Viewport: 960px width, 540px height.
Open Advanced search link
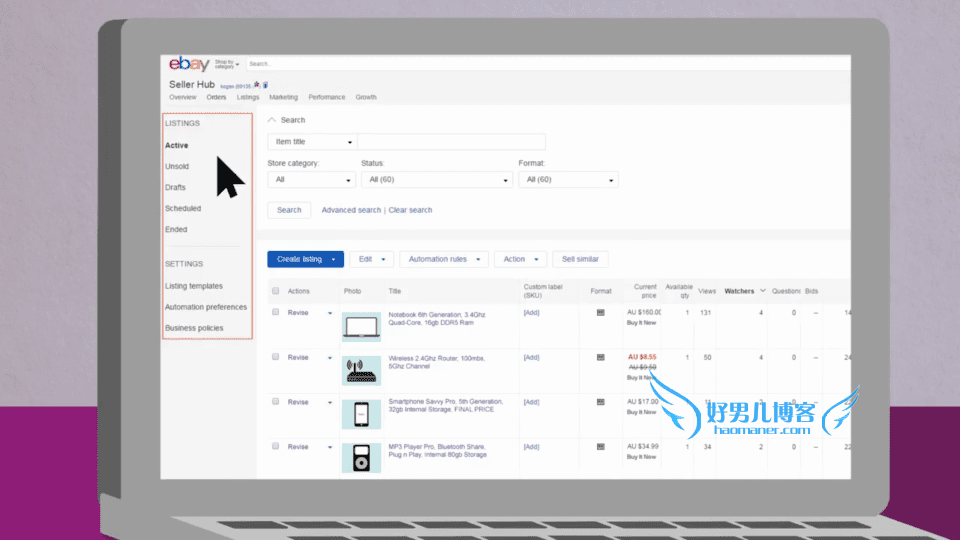[351, 210]
